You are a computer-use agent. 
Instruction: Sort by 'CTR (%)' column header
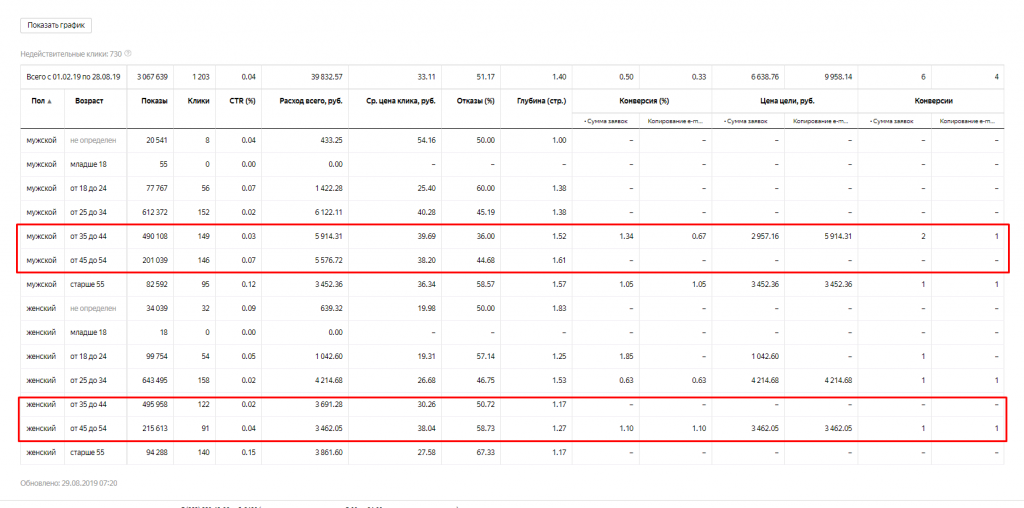[x=242, y=101]
